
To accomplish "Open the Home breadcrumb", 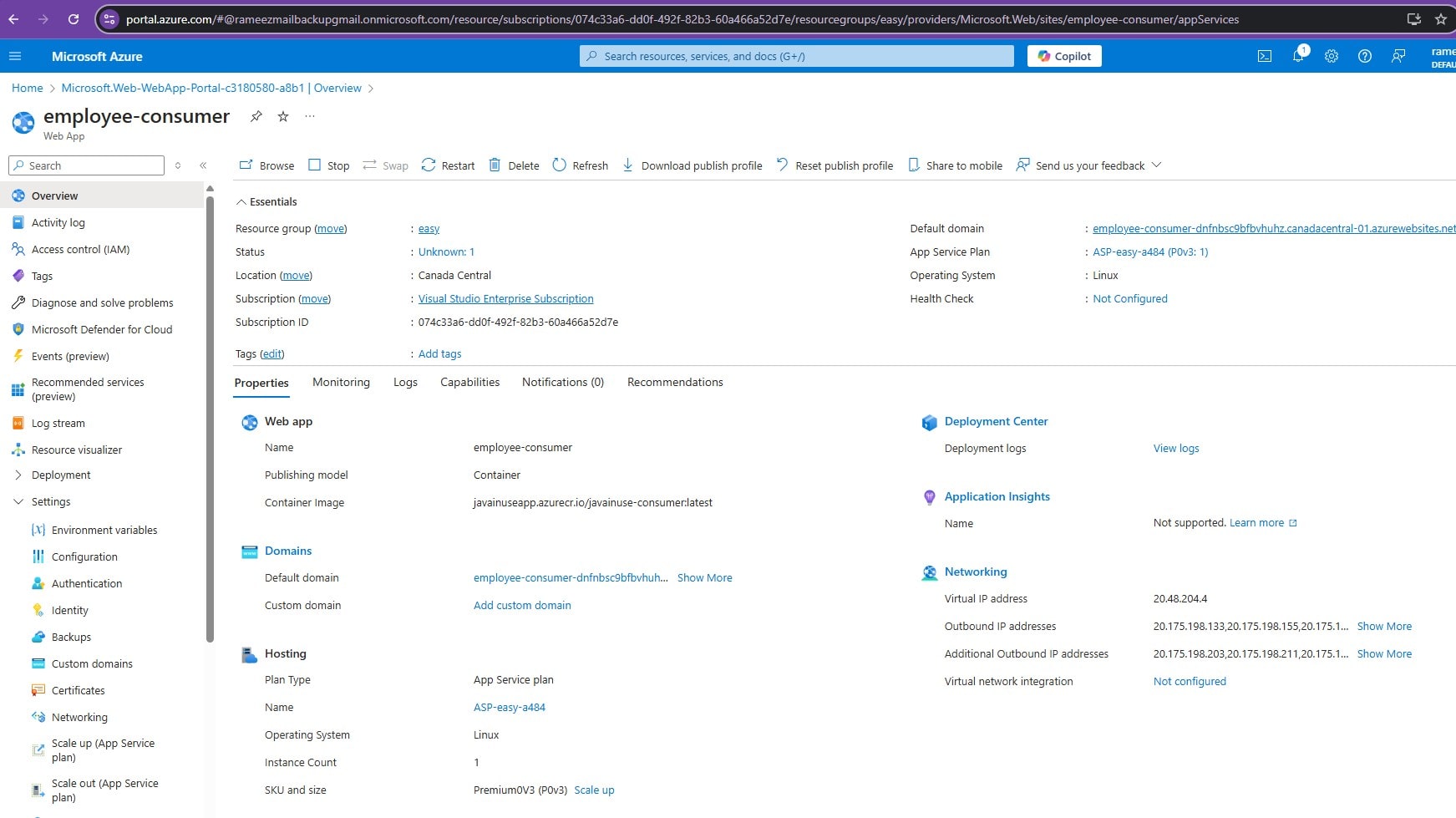I will [27, 88].
